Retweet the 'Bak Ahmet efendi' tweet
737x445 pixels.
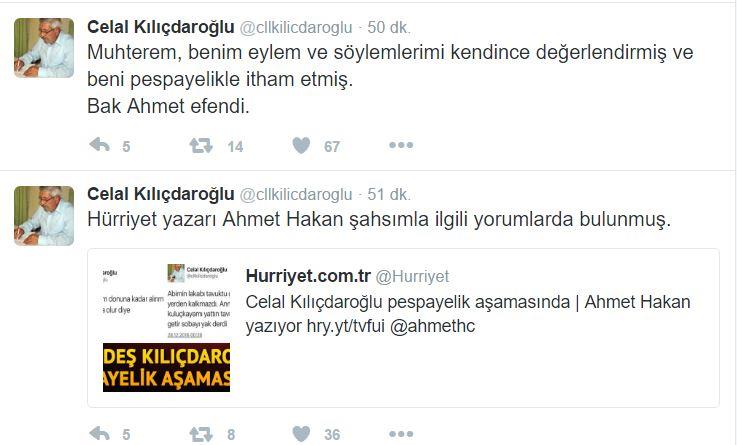tap(201, 146)
